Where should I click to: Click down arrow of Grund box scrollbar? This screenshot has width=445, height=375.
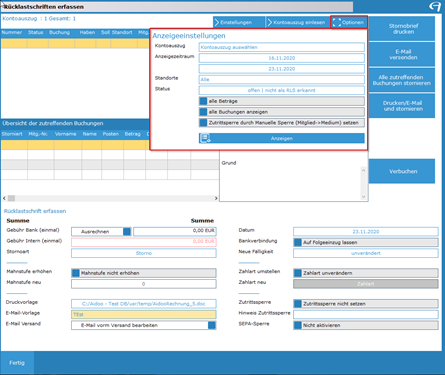coord(363,197)
